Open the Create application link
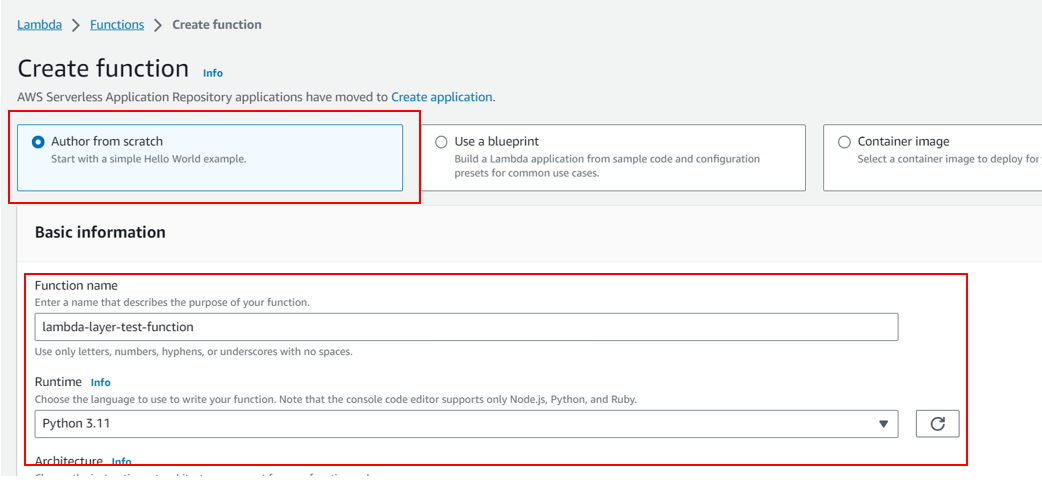This screenshot has height=491, width=1042. pos(441,97)
